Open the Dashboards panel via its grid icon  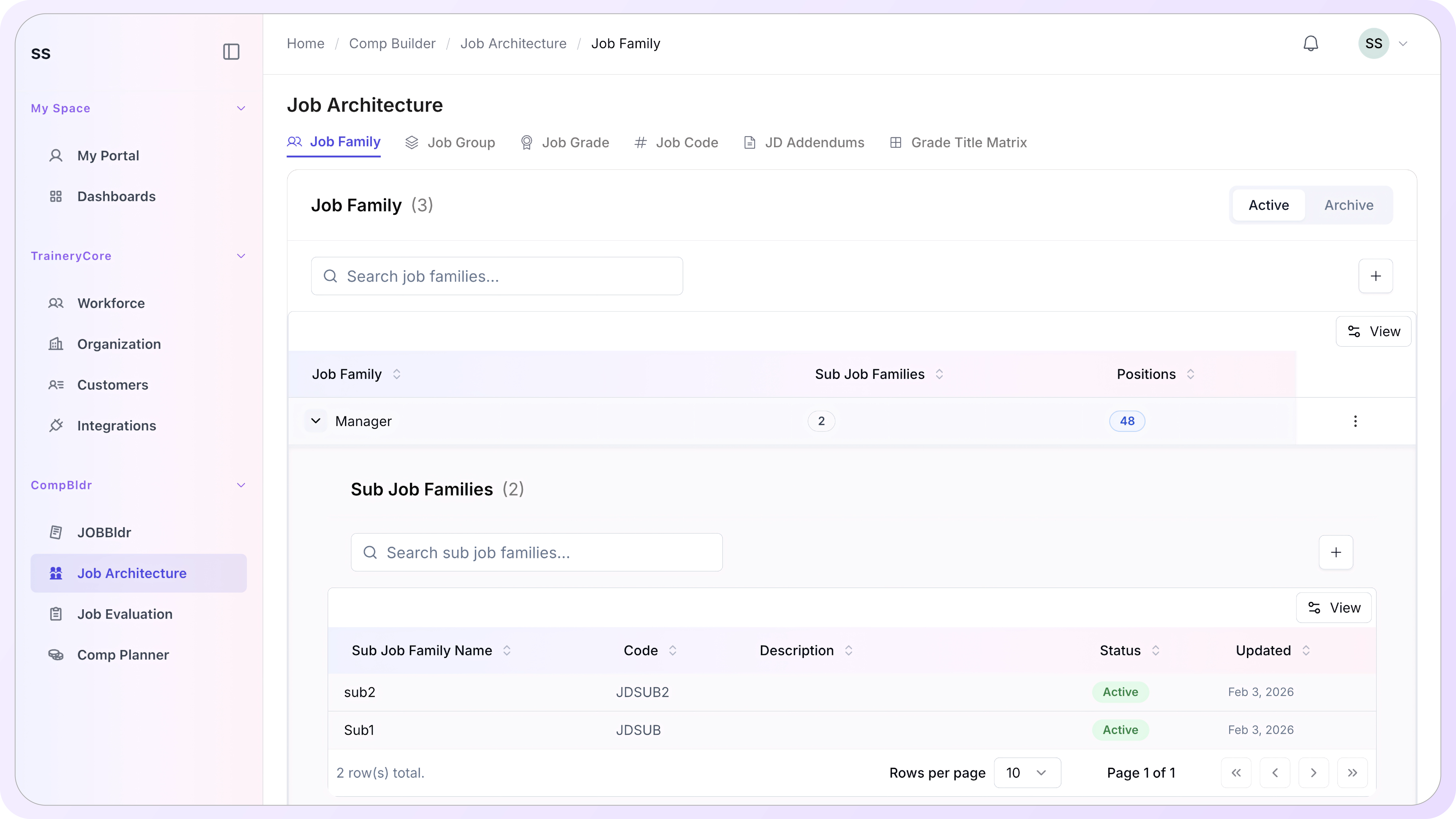(x=56, y=196)
